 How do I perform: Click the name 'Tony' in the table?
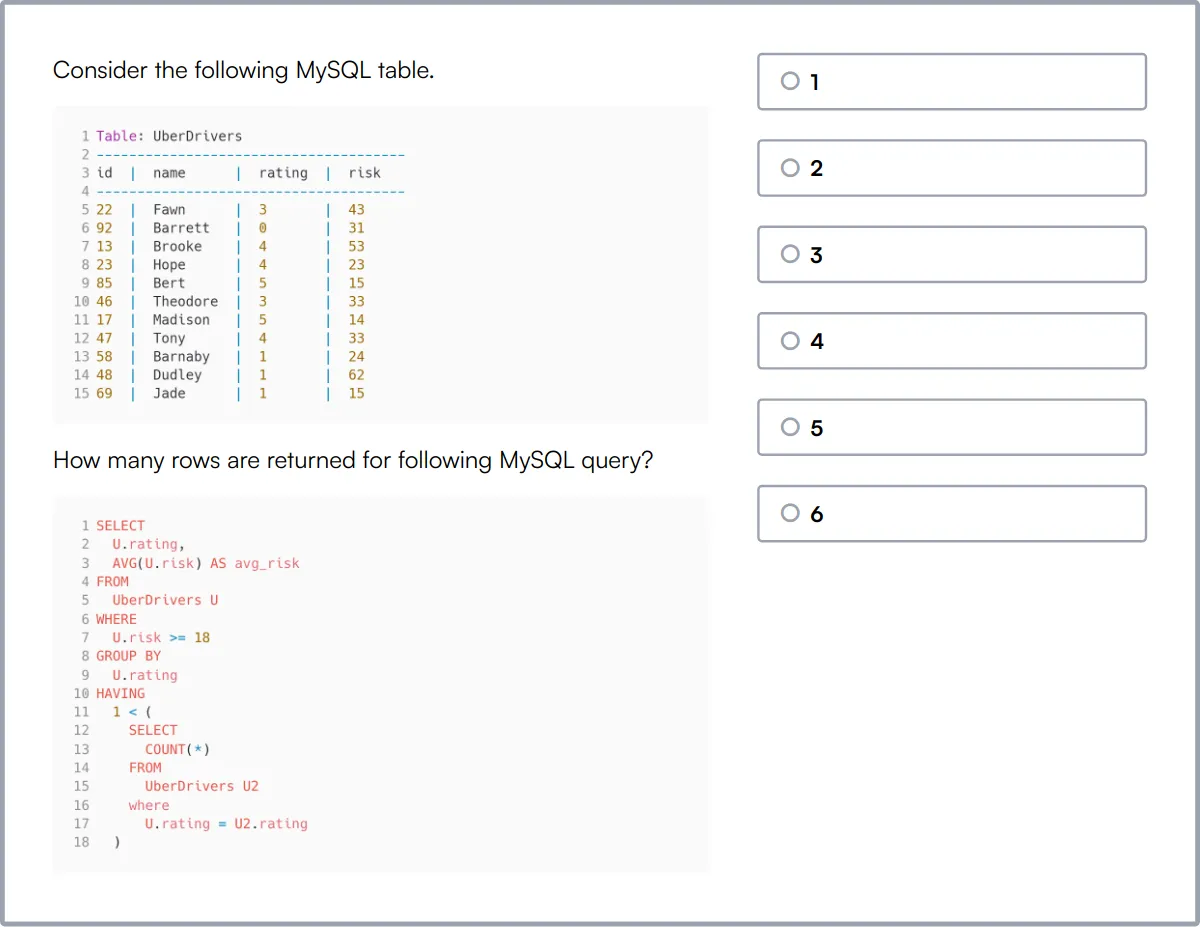pyautogui.click(x=169, y=338)
